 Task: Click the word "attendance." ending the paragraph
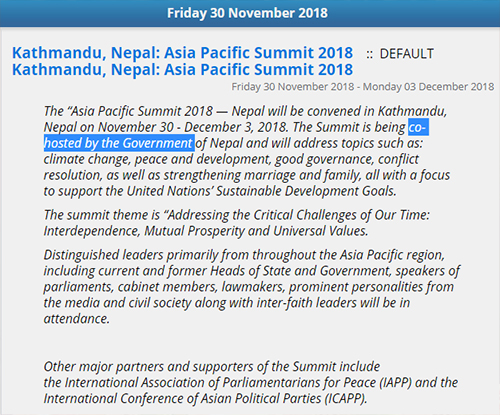pyautogui.click(x=77, y=319)
